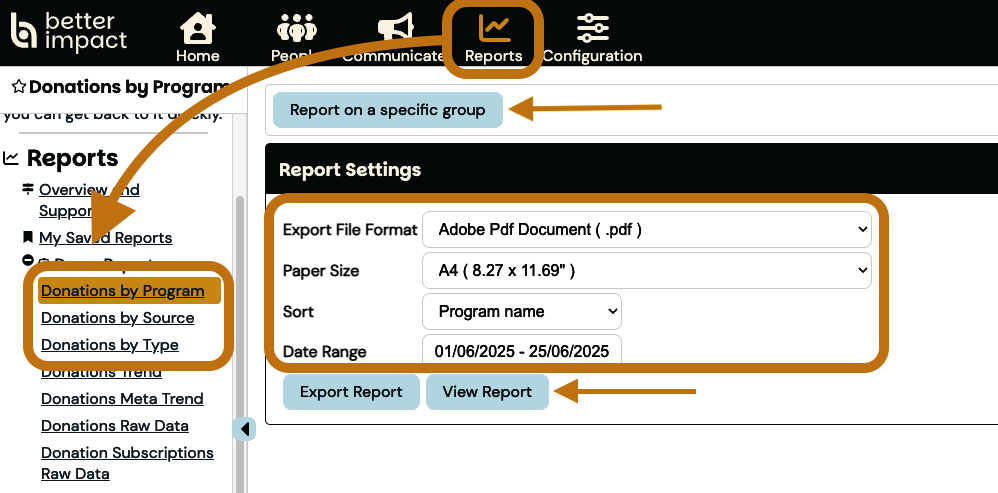Expand the Paper Size dropdown

coord(646,270)
